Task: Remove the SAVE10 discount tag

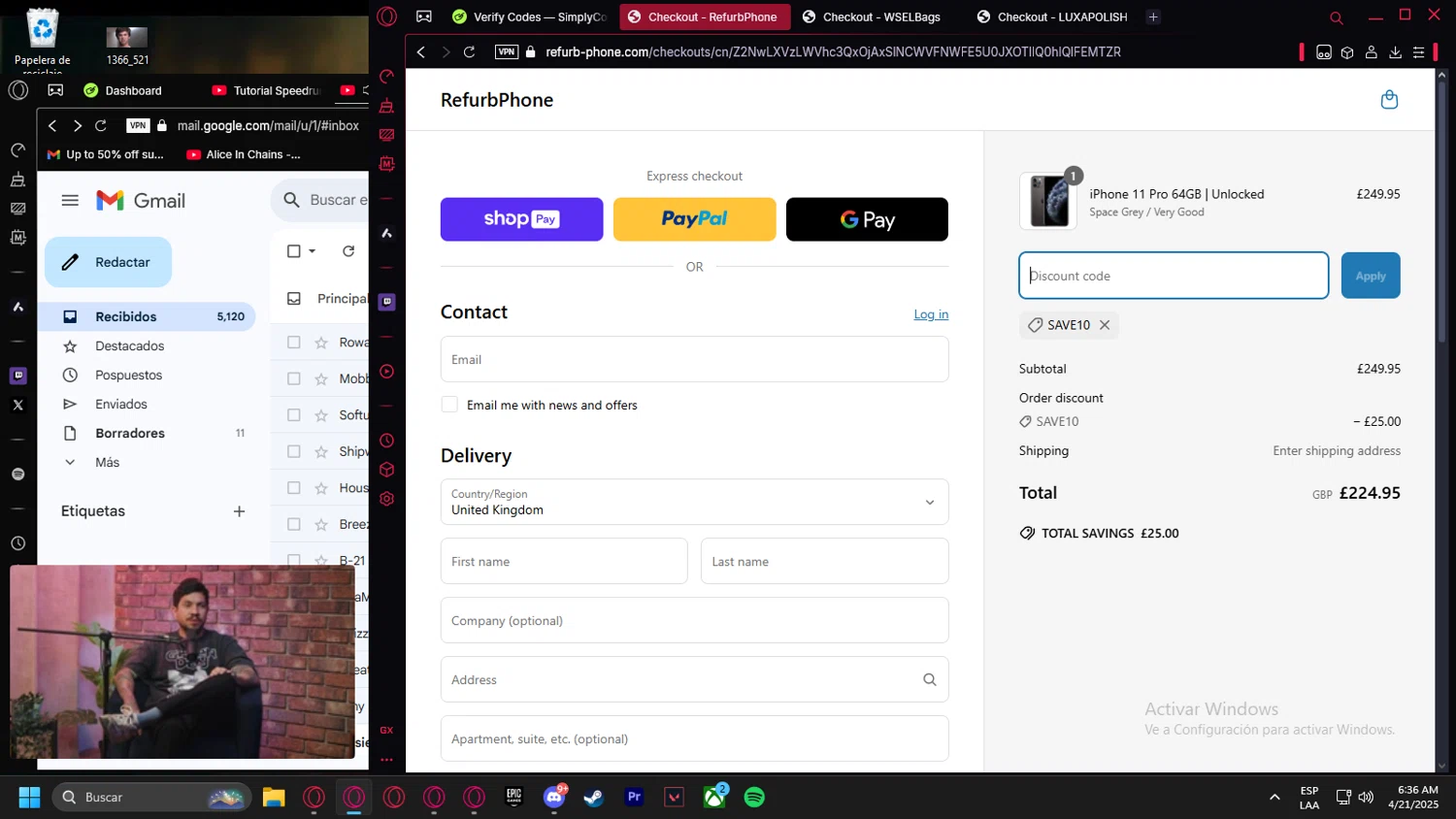Action: pyautogui.click(x=1105, y=325)
